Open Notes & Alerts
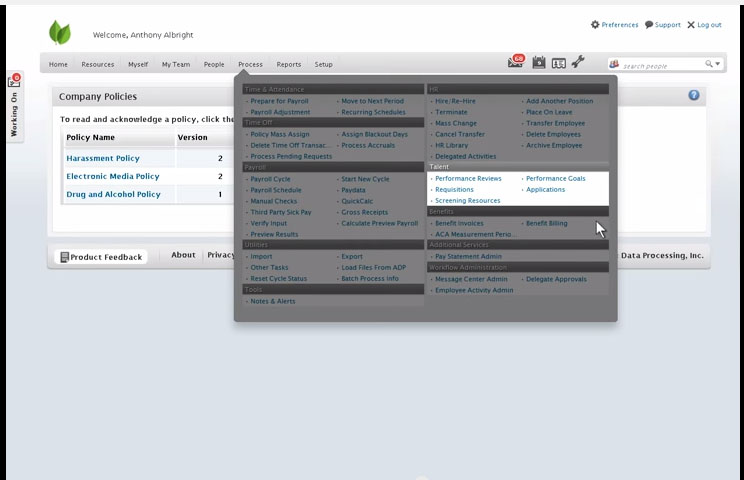The height and width of the screenshot is (480, 744). (x=273, y=301)
